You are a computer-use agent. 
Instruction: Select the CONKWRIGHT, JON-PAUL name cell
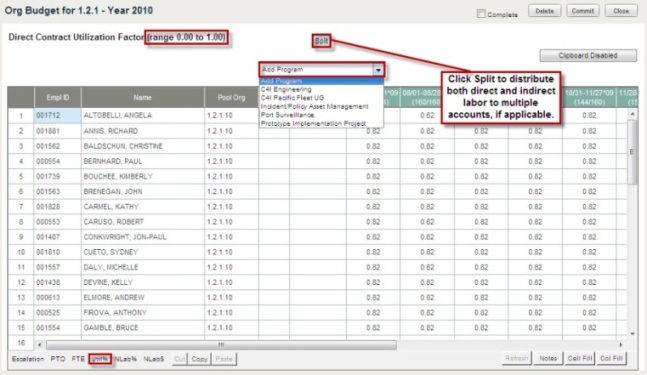coord(143,237)
